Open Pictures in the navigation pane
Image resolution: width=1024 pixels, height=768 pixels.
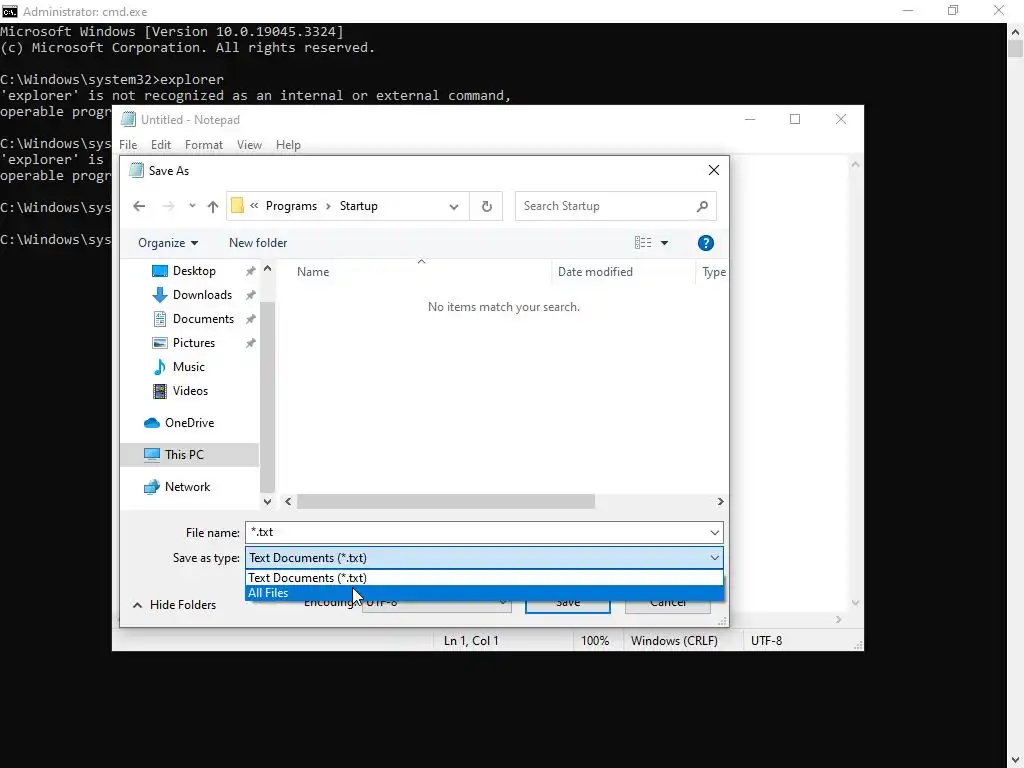(193, 343)
